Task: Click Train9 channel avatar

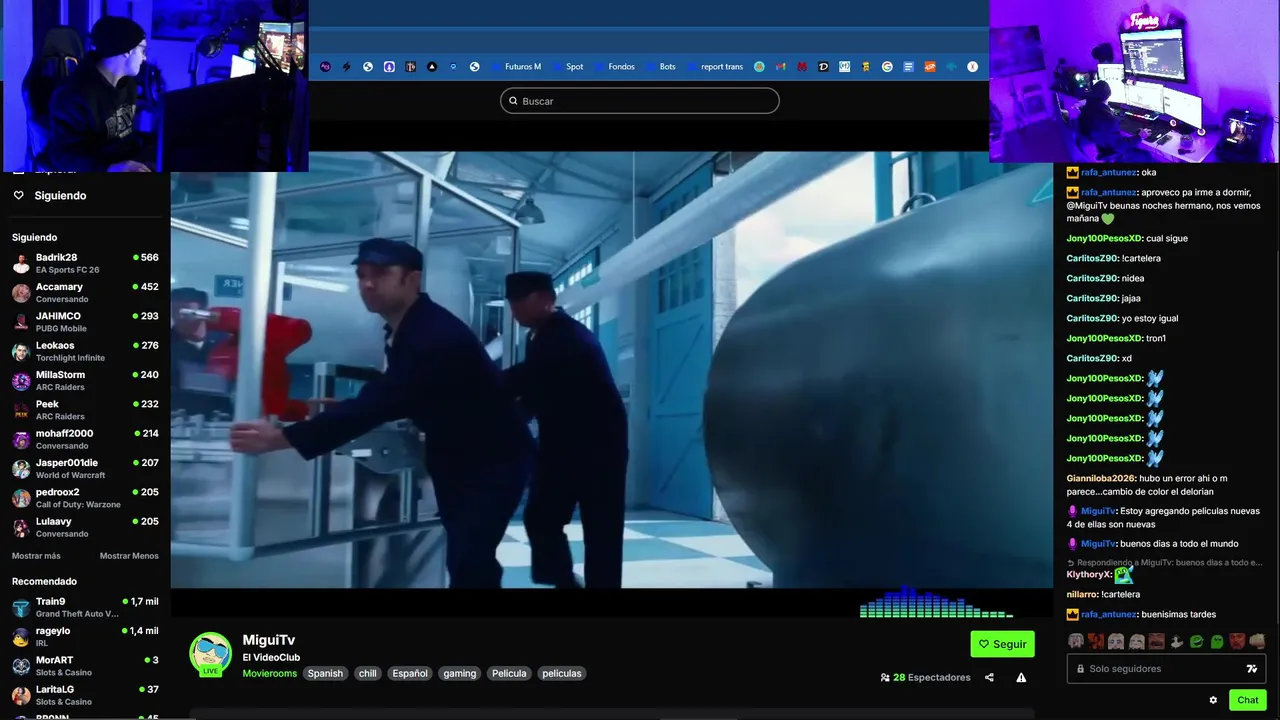Action: pos(21,608)
